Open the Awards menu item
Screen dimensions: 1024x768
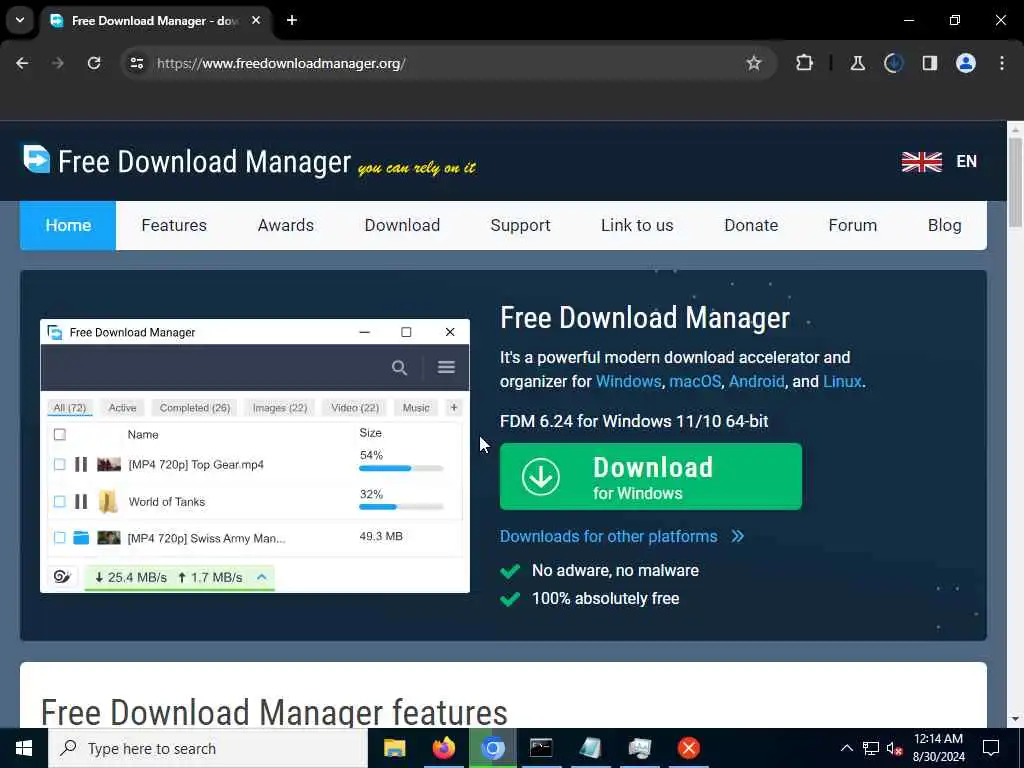285,225
